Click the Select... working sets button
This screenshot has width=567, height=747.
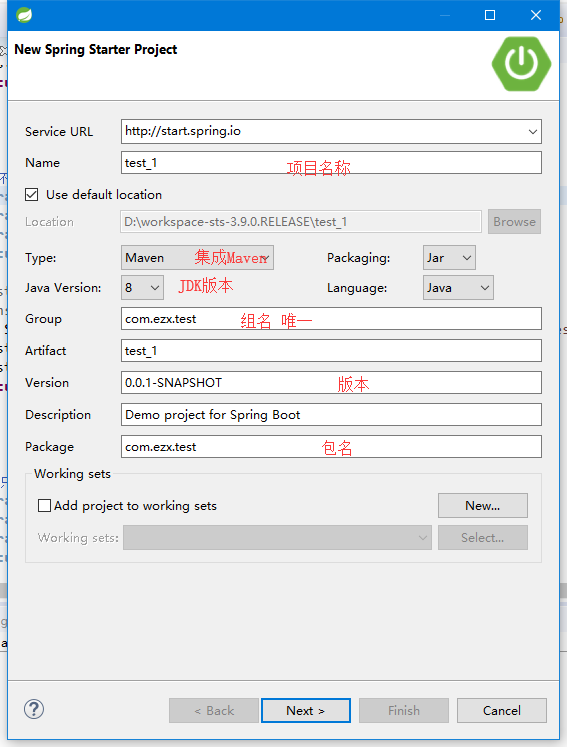coord(483,537)
